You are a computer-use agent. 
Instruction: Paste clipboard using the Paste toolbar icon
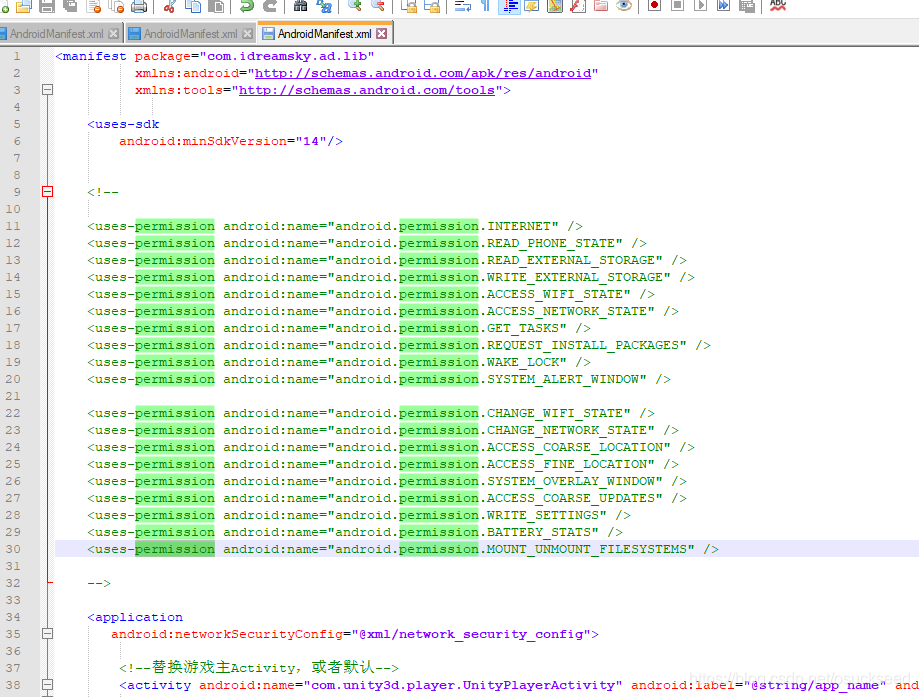coord(216,6)
